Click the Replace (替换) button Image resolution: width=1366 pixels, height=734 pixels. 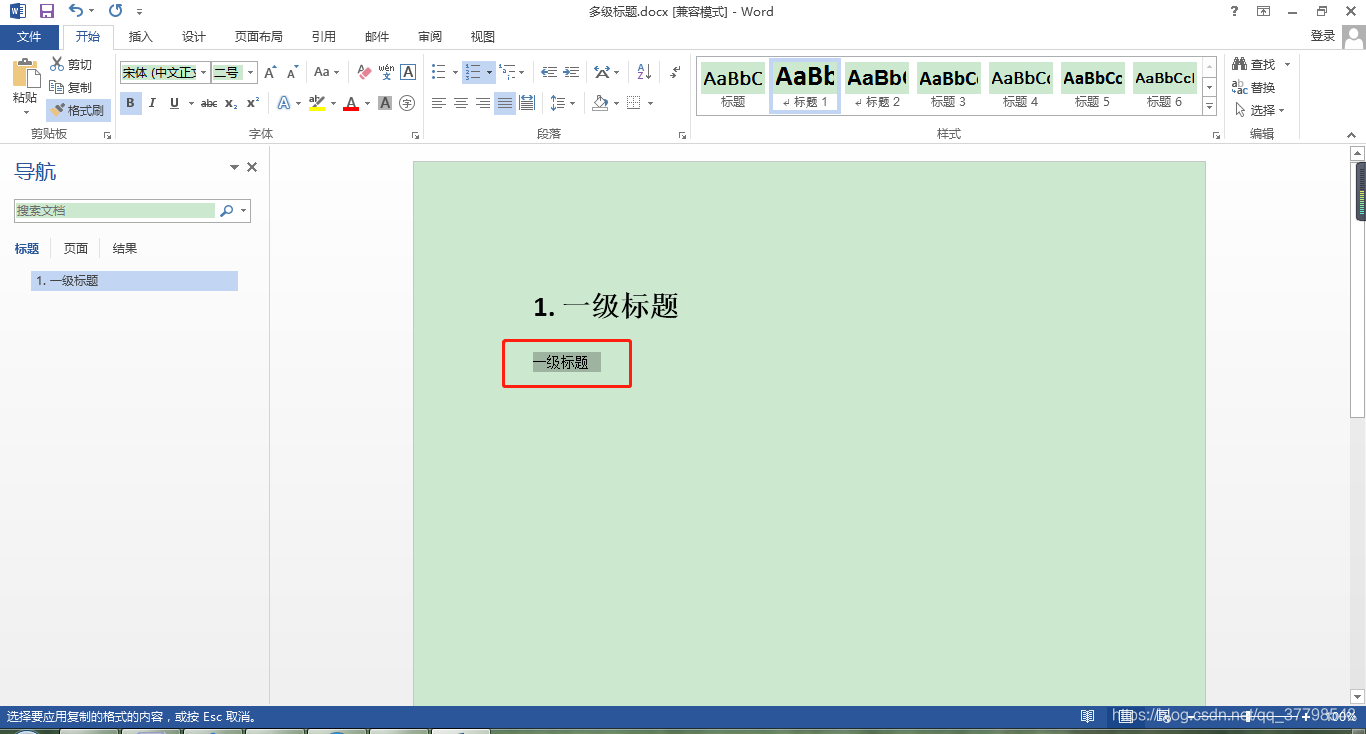click(x=1254, y=87)
